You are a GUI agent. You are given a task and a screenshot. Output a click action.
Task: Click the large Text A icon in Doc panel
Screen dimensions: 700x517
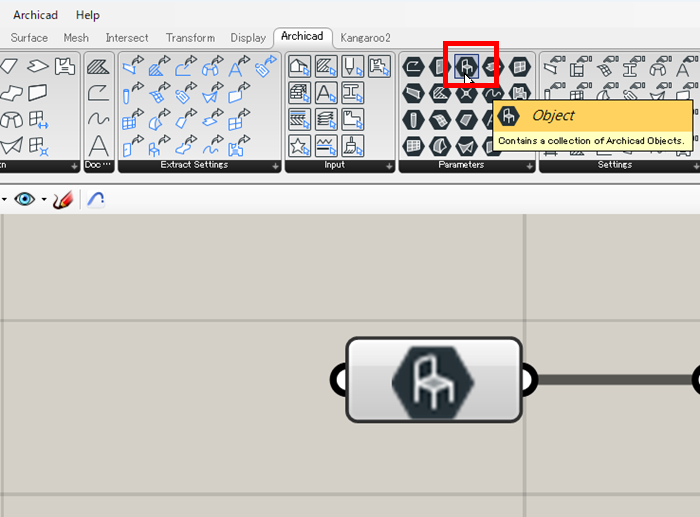click(x=98, y=146)
